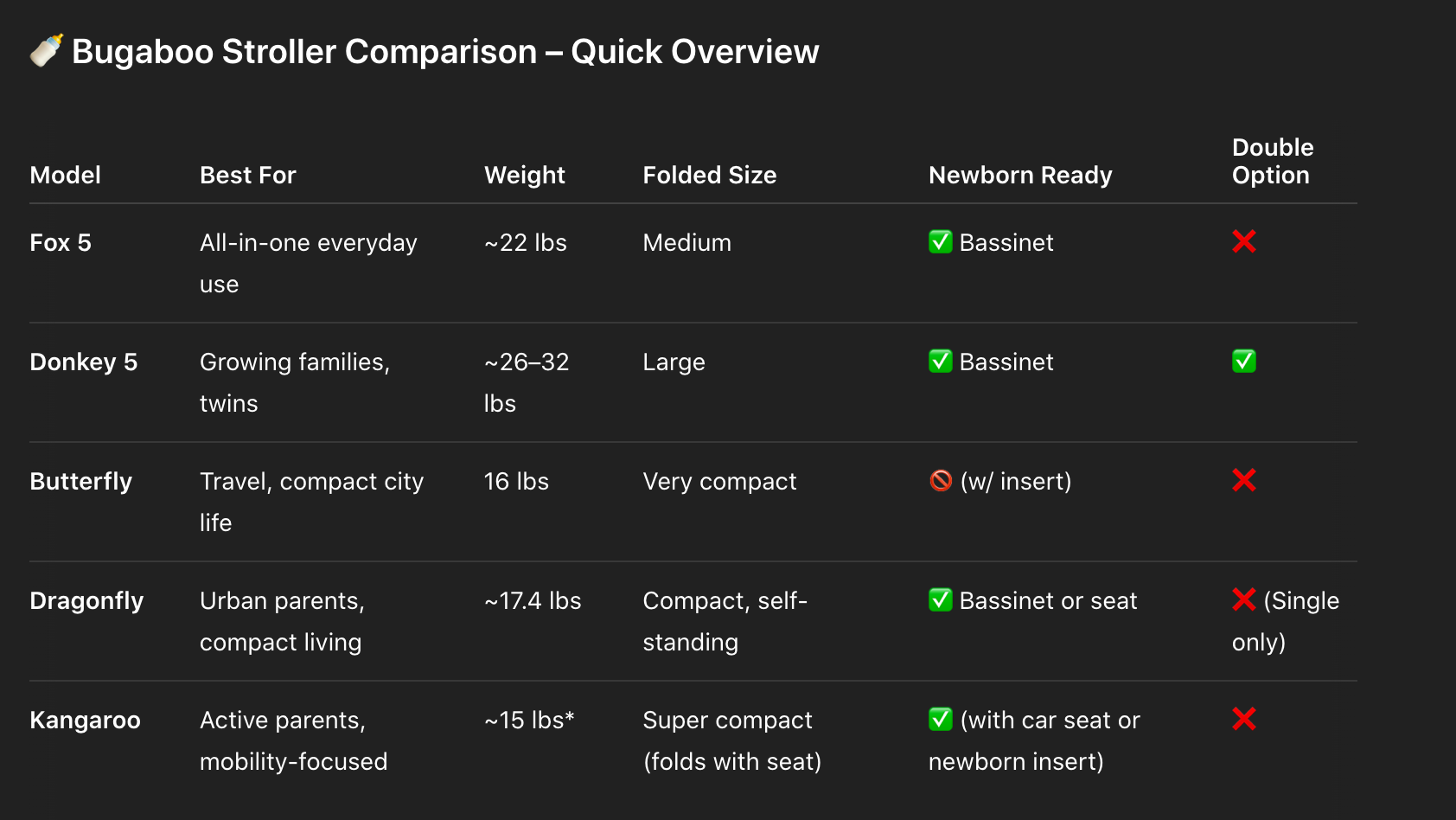Click the red X in the Fox 5 row
This screenshot has width=1456, height=820.
pyautogui.click(x=1243, y=242)
